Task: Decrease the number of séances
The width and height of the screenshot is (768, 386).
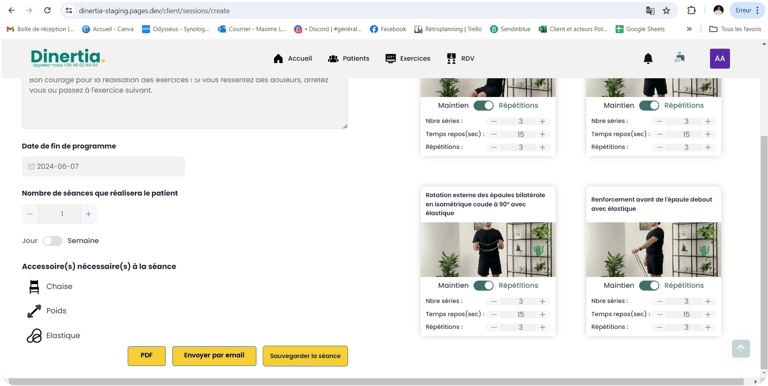Action: pyautogui.click(x=30, y=214)
